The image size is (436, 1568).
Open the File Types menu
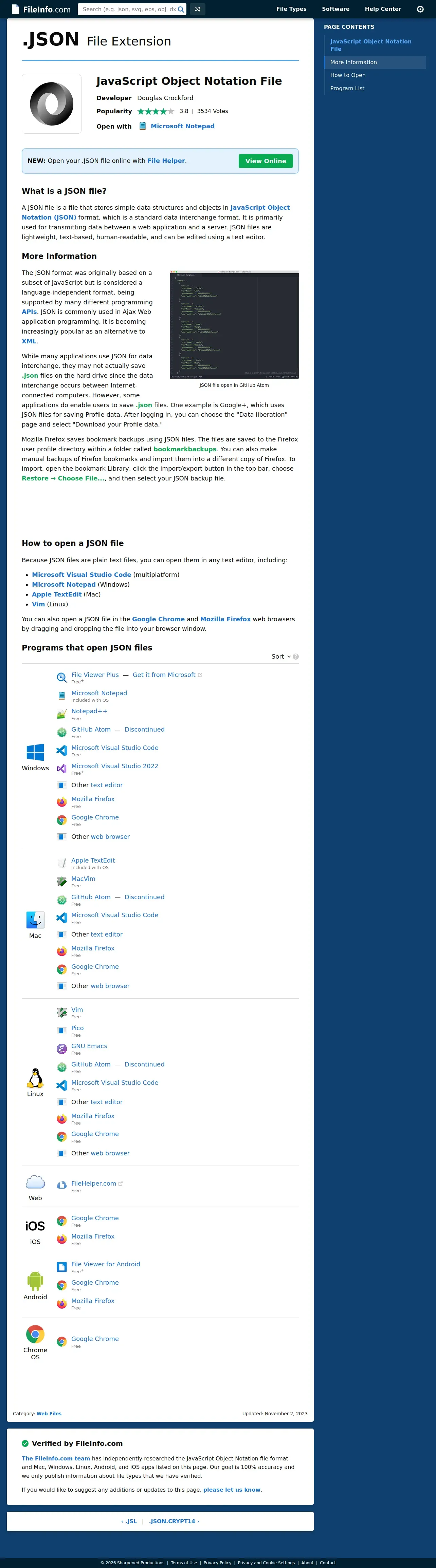tap(291, 9)
